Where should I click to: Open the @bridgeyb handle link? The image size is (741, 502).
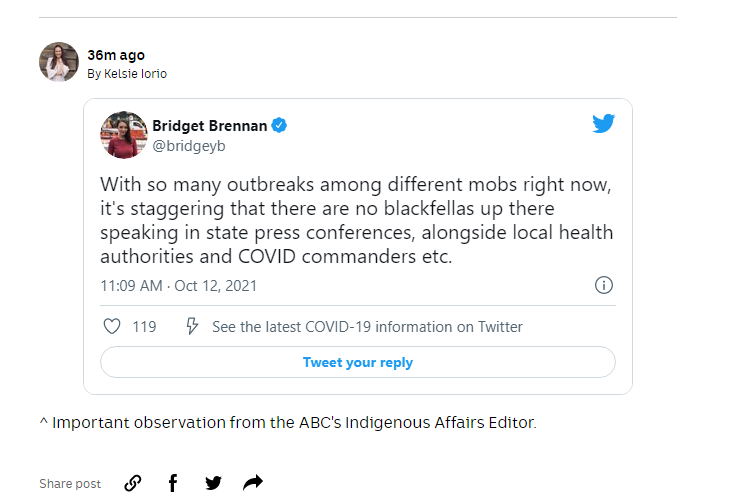189,145
